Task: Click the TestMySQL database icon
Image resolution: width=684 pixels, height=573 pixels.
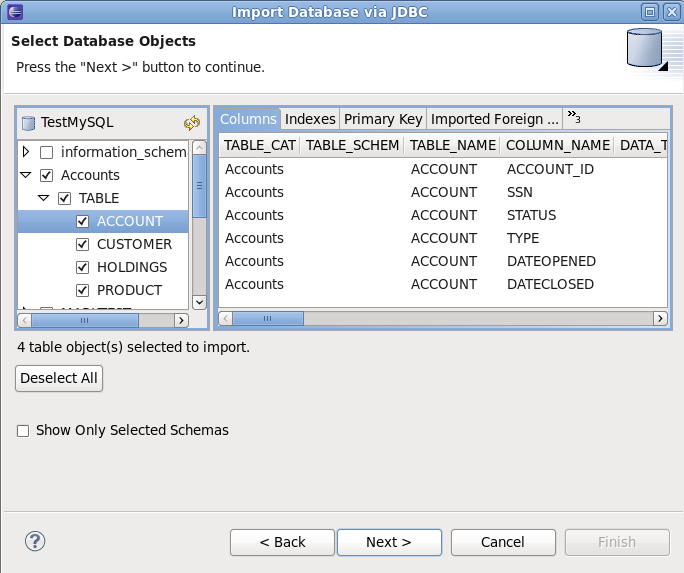Action: pos(28,123)
